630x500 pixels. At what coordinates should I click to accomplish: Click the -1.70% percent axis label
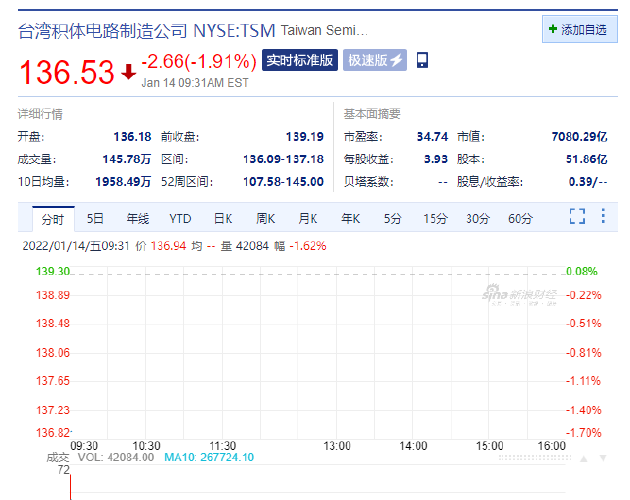point(583,433)
